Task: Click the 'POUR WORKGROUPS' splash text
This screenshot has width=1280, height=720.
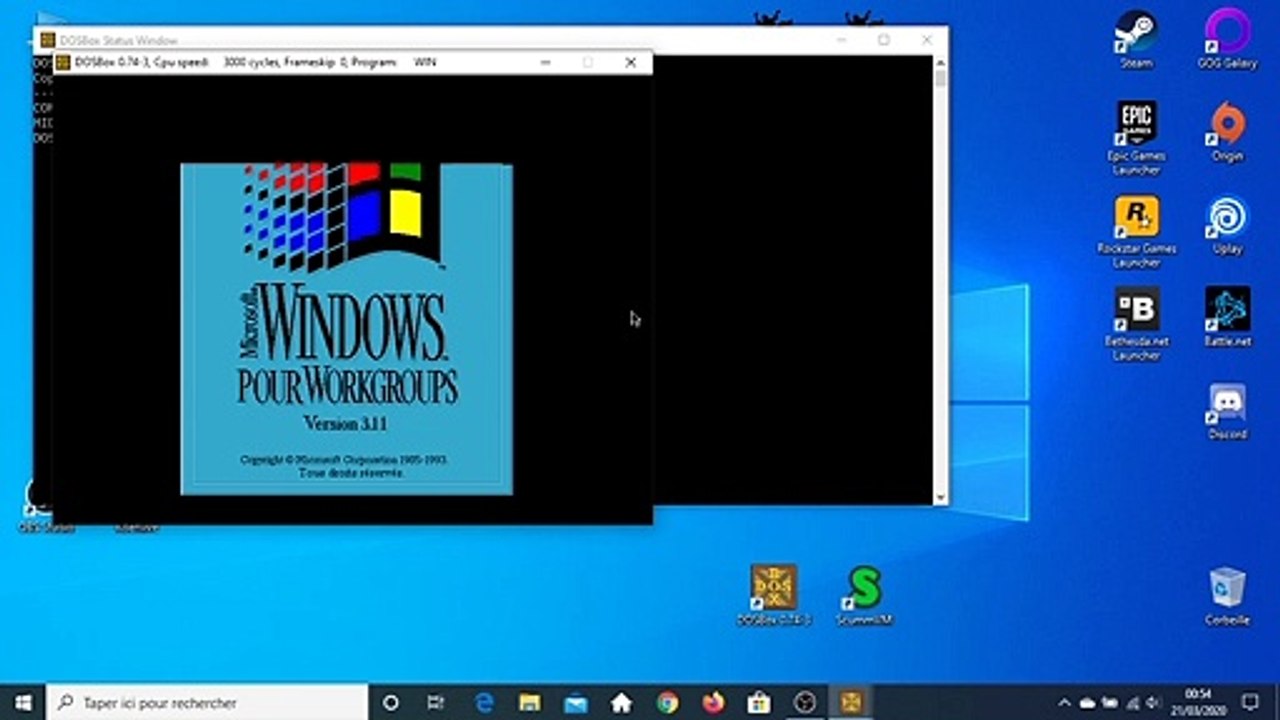Action: [x=347, y=385]
